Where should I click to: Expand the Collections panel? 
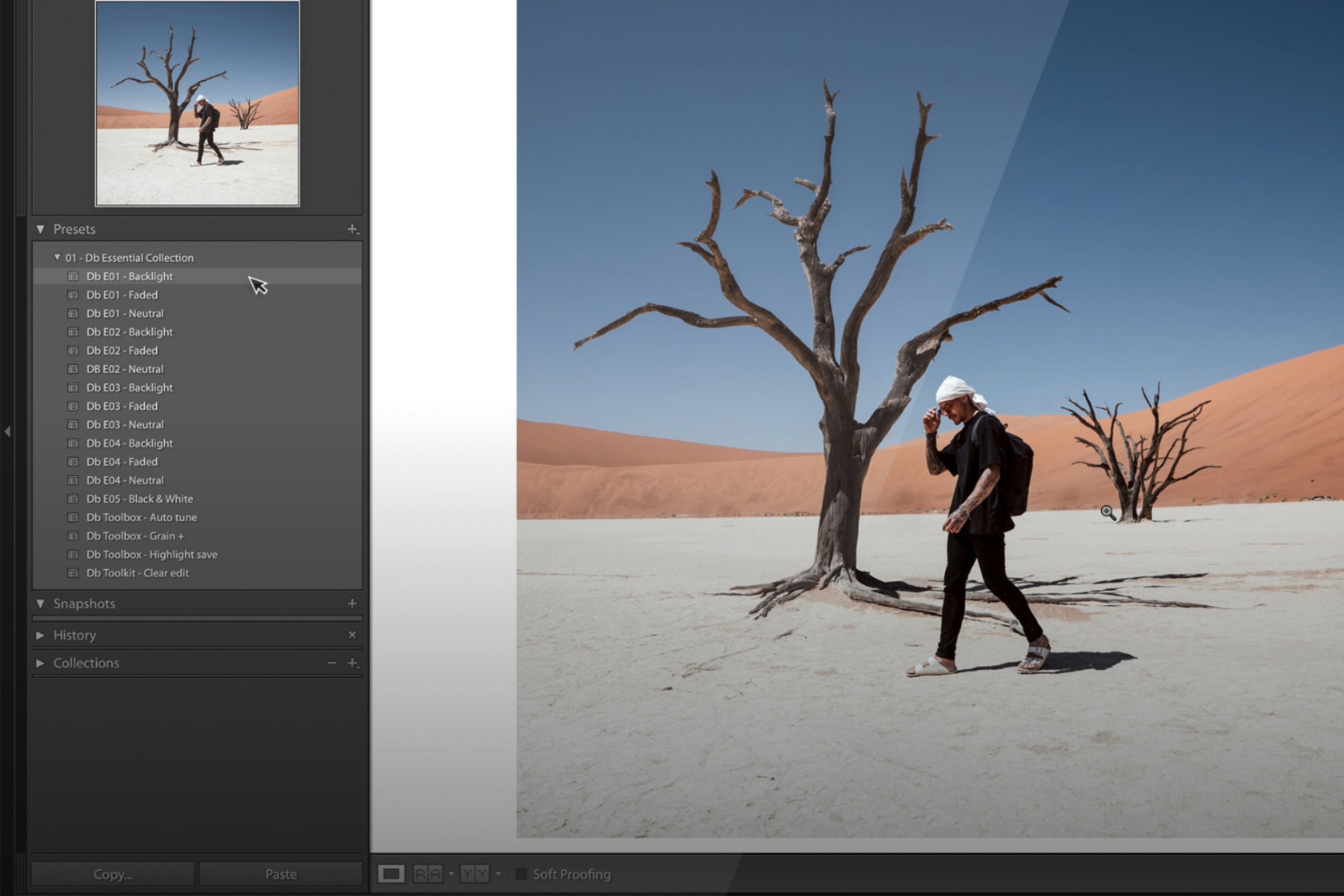40,663
